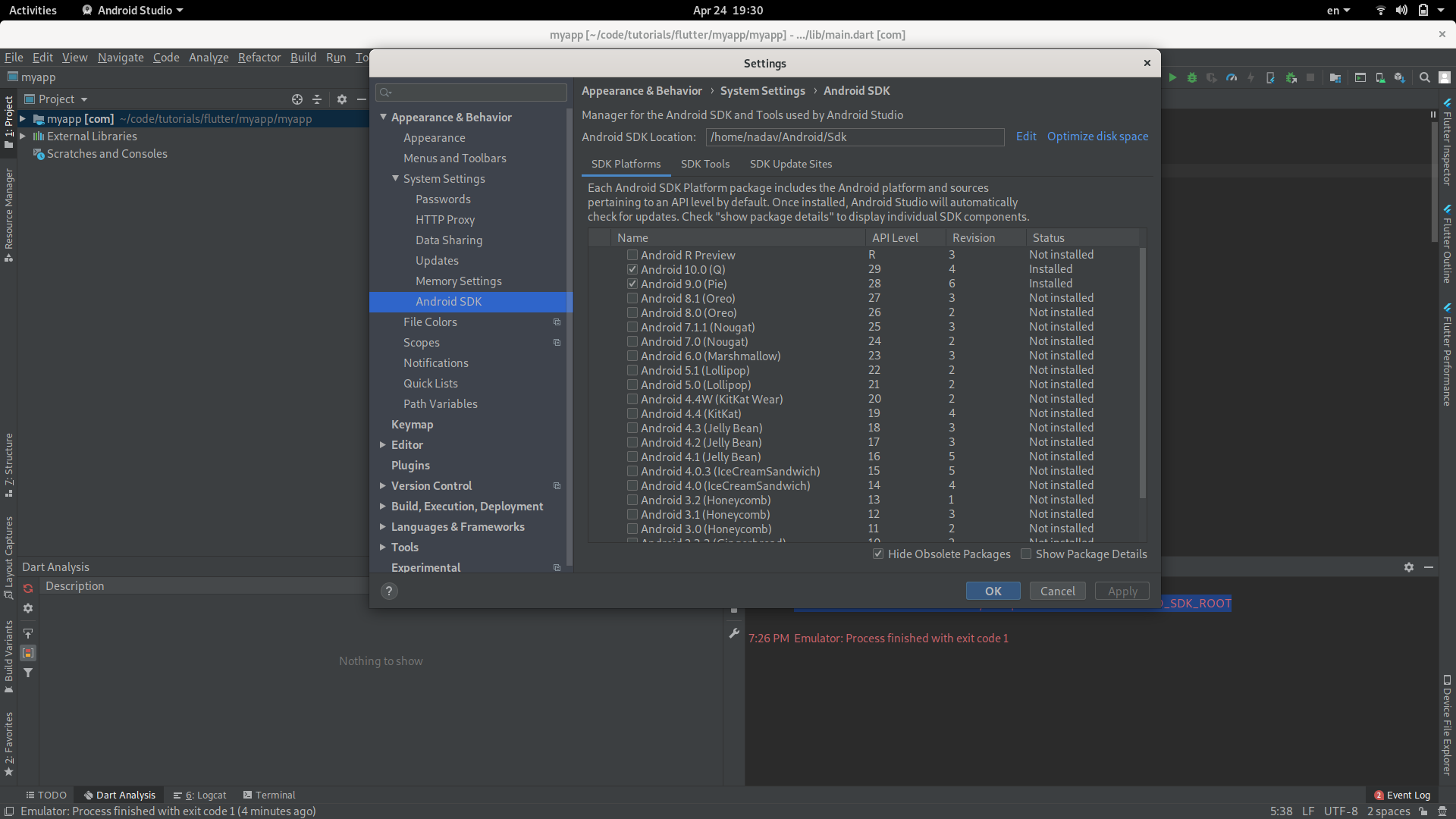Collapse System Settings tree node

pos(396,178)
